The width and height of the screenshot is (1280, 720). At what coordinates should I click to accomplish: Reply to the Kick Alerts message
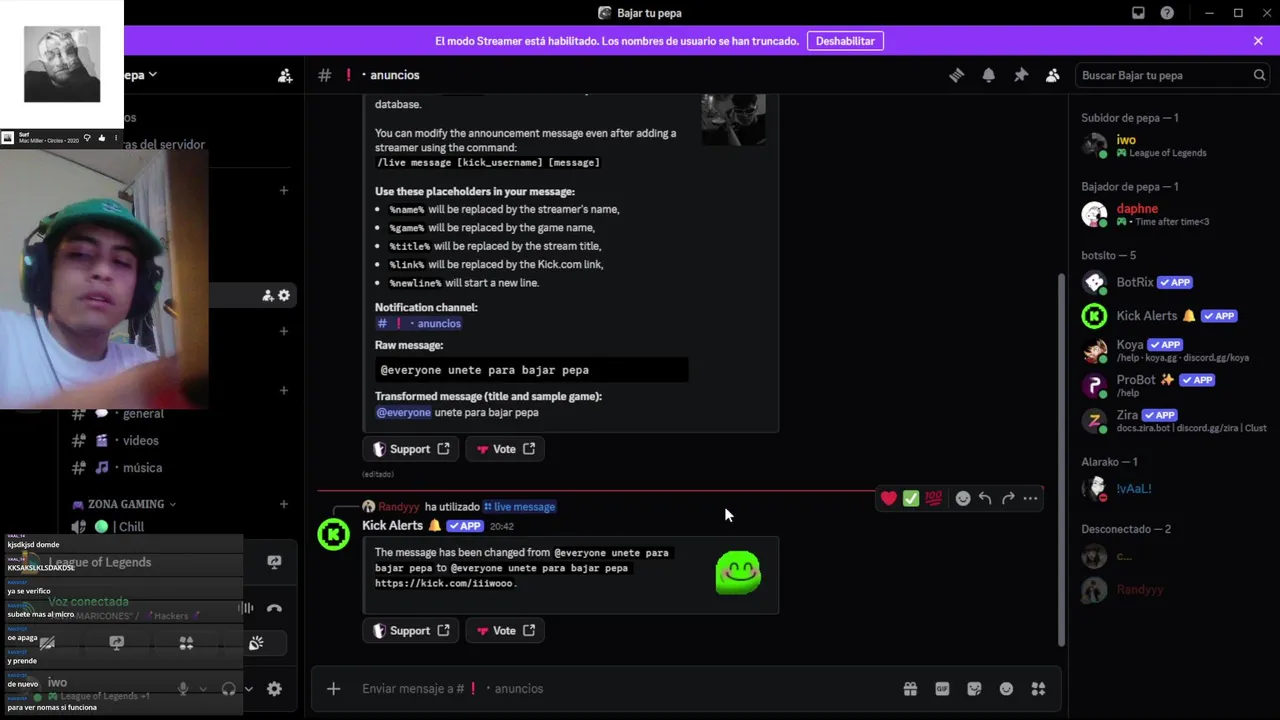[x=985, y=498]
